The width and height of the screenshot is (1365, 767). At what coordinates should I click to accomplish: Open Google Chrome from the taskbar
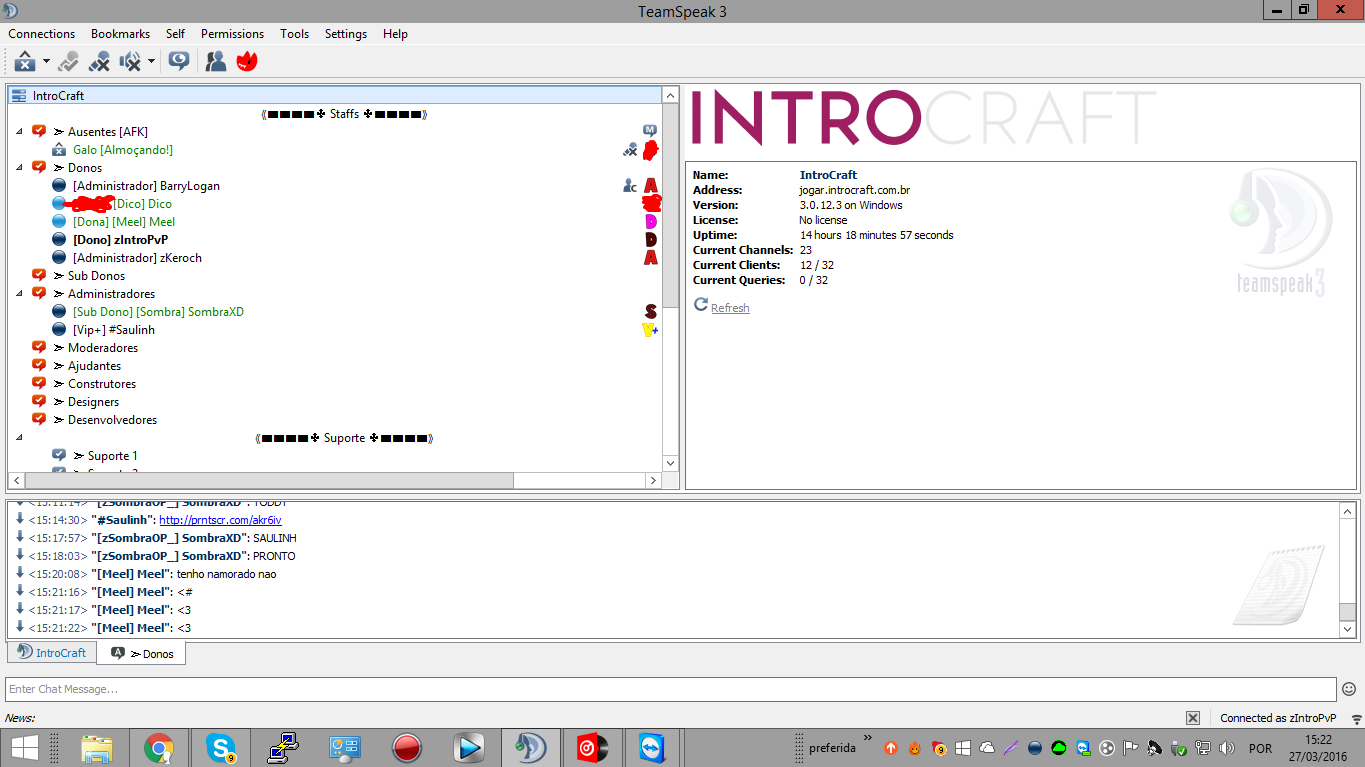click(x=159, y=748)
